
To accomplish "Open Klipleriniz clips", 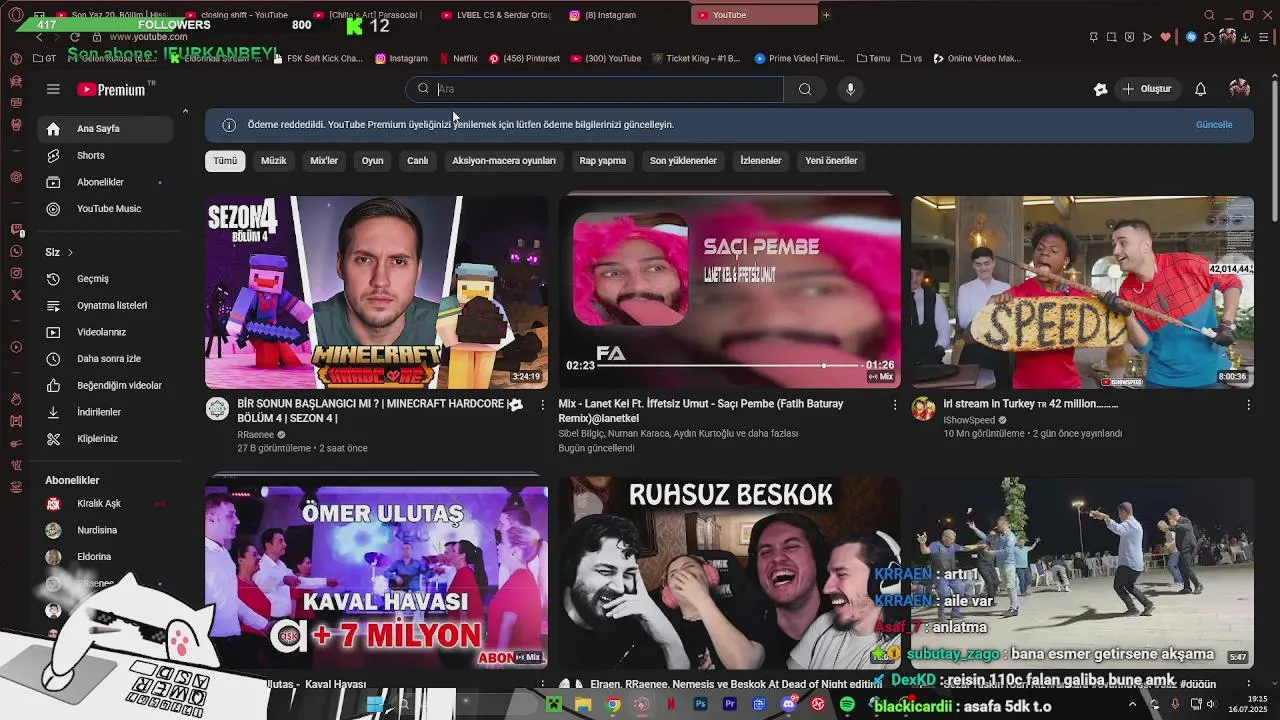I will click(x=105, y=438).
